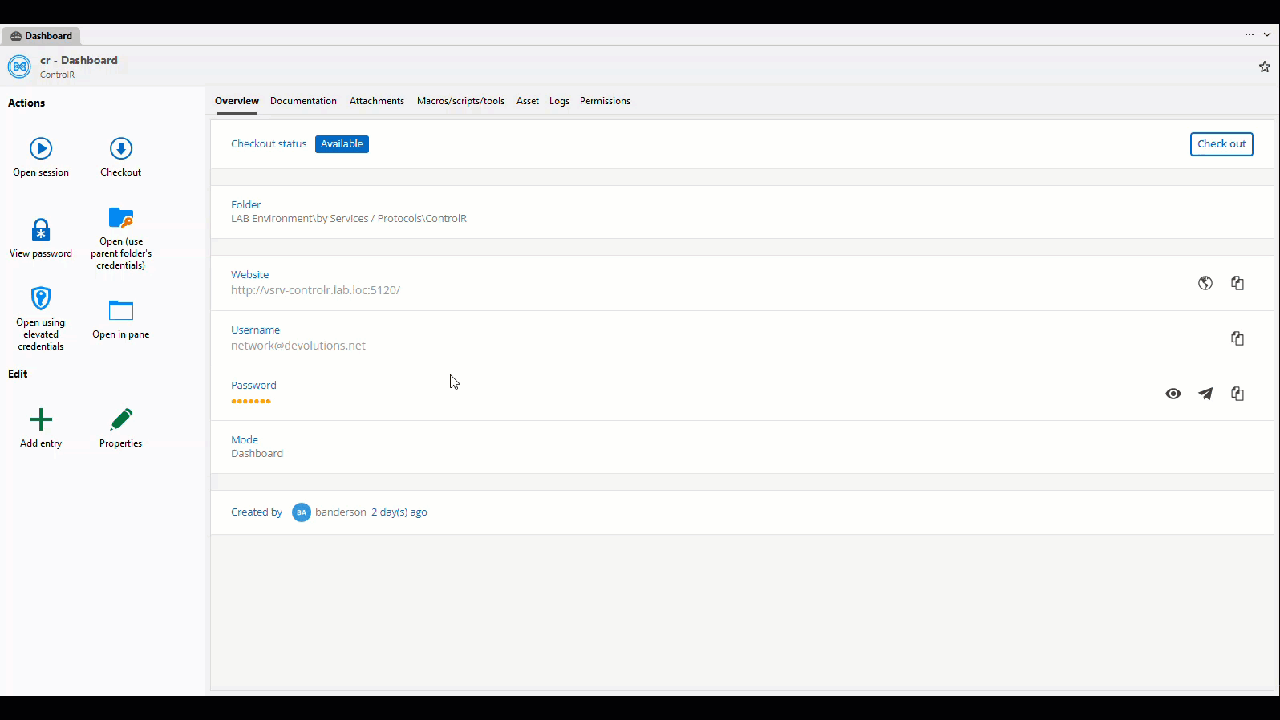Select the Dashboard window tab
The width and height of the screenshot is (1280, 720).
(x=41, y=35)
